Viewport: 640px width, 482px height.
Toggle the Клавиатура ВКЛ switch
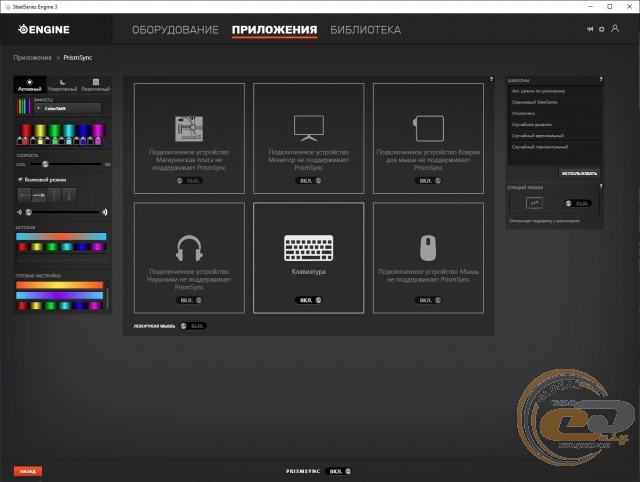[x=309, y=300]
